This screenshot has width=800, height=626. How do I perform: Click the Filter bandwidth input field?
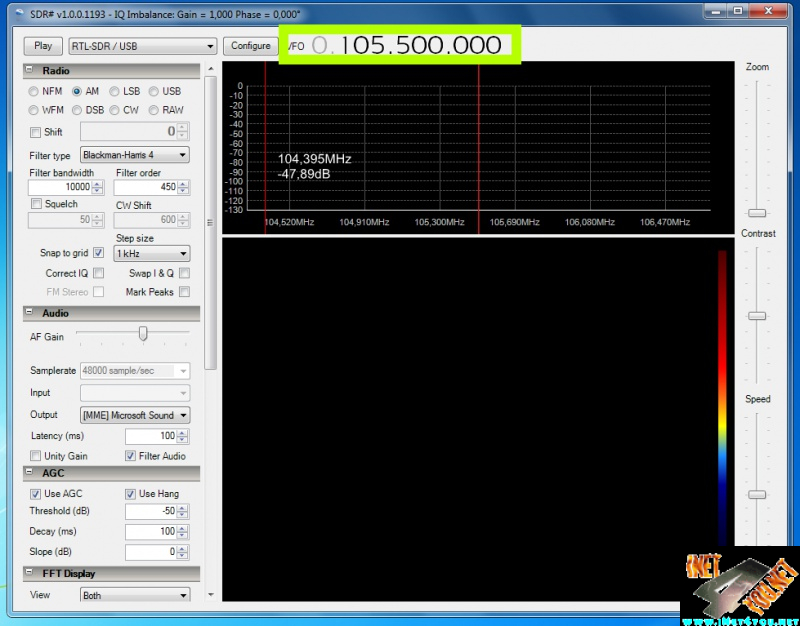click(x=60, y=188)
